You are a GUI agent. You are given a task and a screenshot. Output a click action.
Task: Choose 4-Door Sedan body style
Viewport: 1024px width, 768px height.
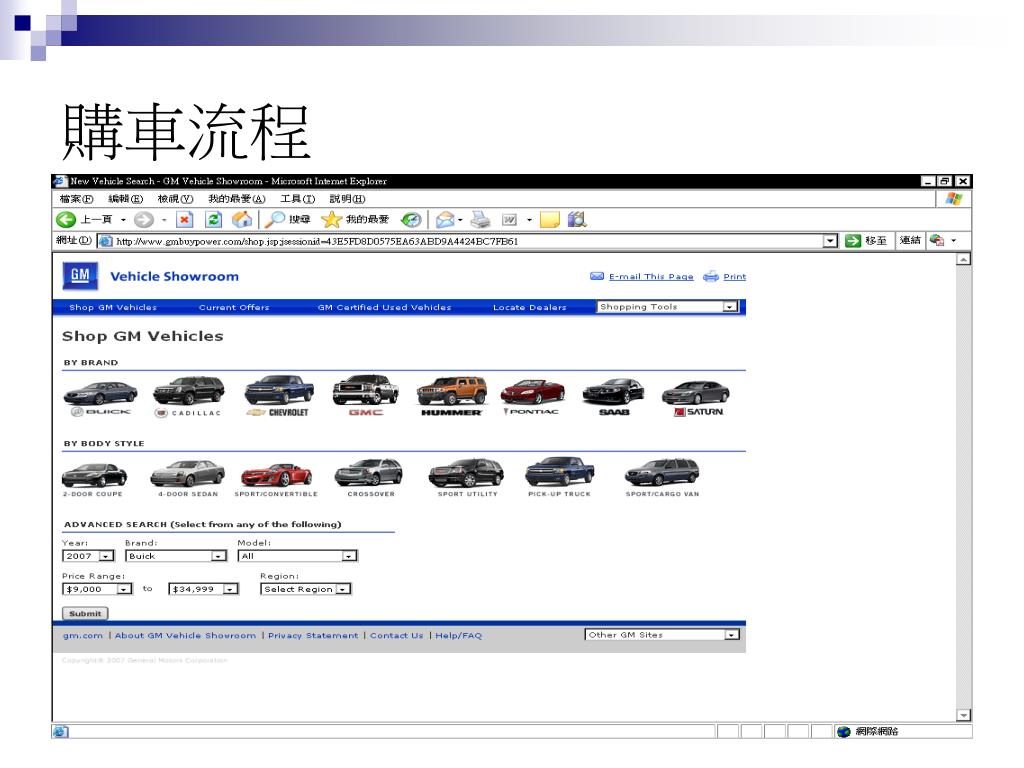click(x=187, y=479)
